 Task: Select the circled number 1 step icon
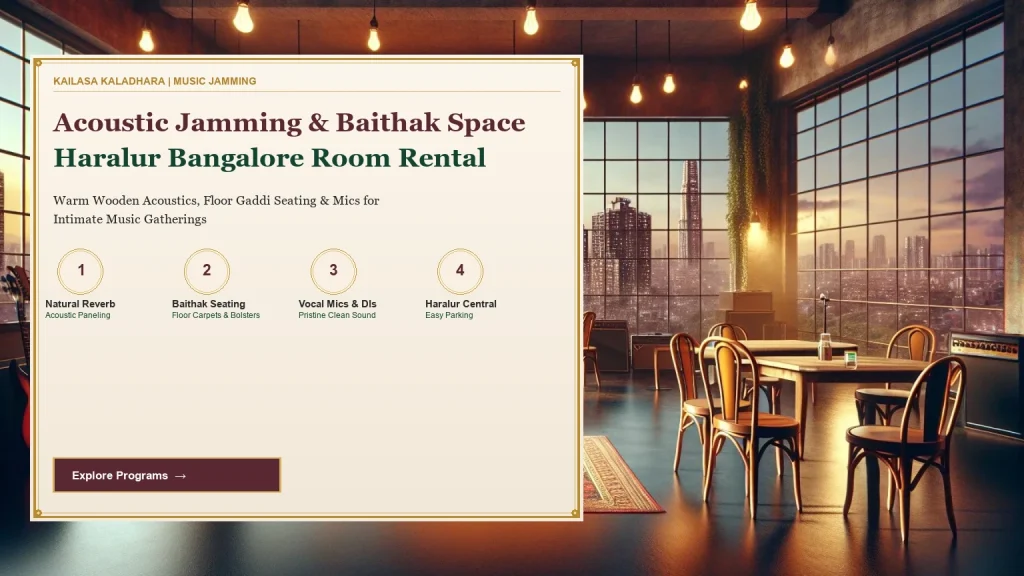point(80,270)
